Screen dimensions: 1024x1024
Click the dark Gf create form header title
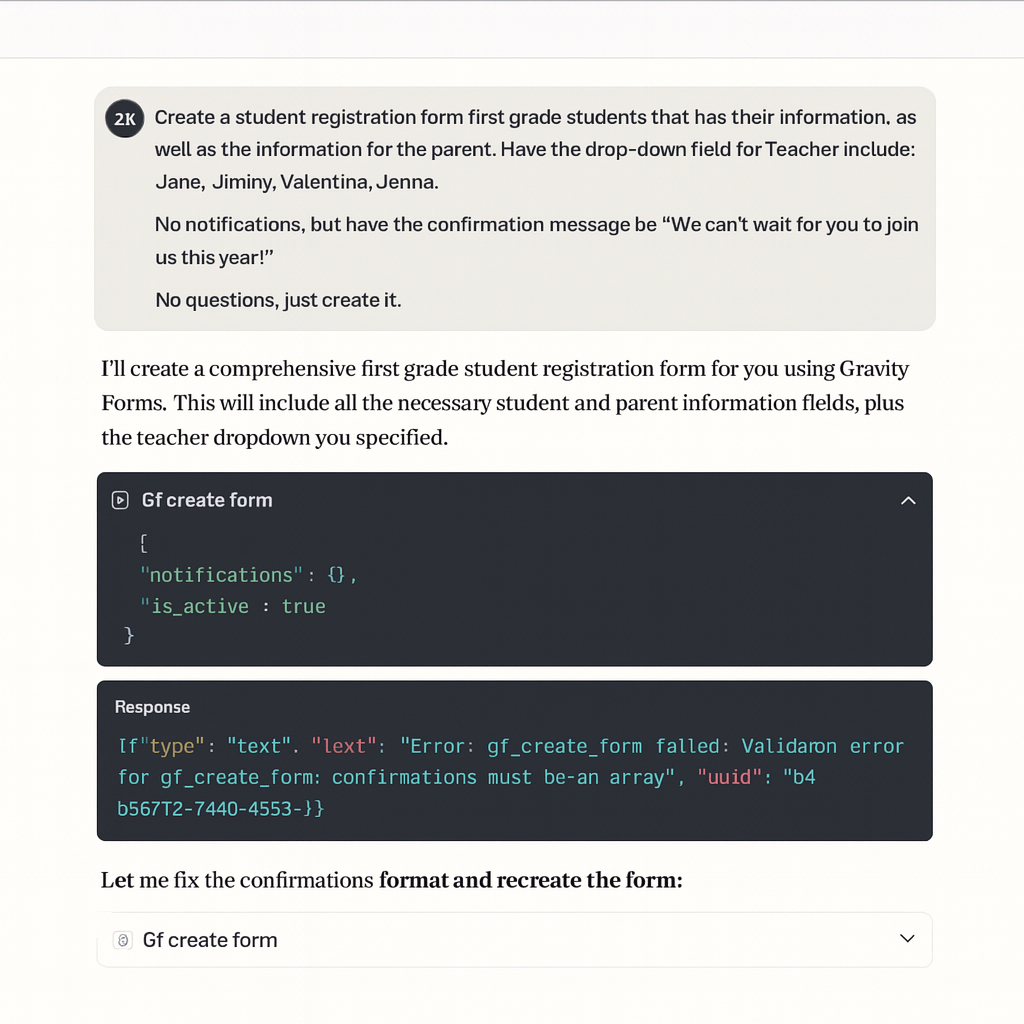point(207,500)
